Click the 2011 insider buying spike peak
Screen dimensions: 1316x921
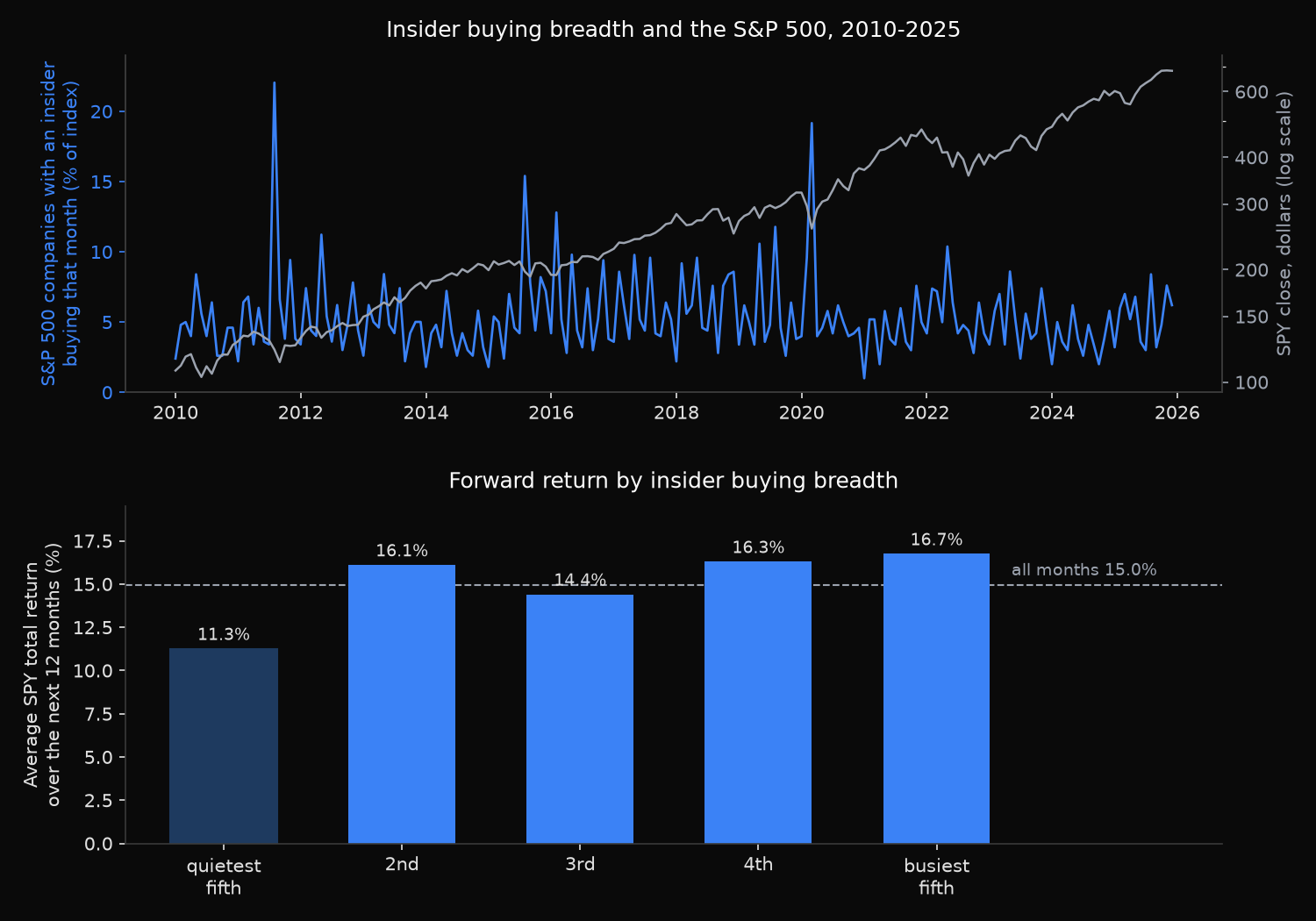coord(275,83)
